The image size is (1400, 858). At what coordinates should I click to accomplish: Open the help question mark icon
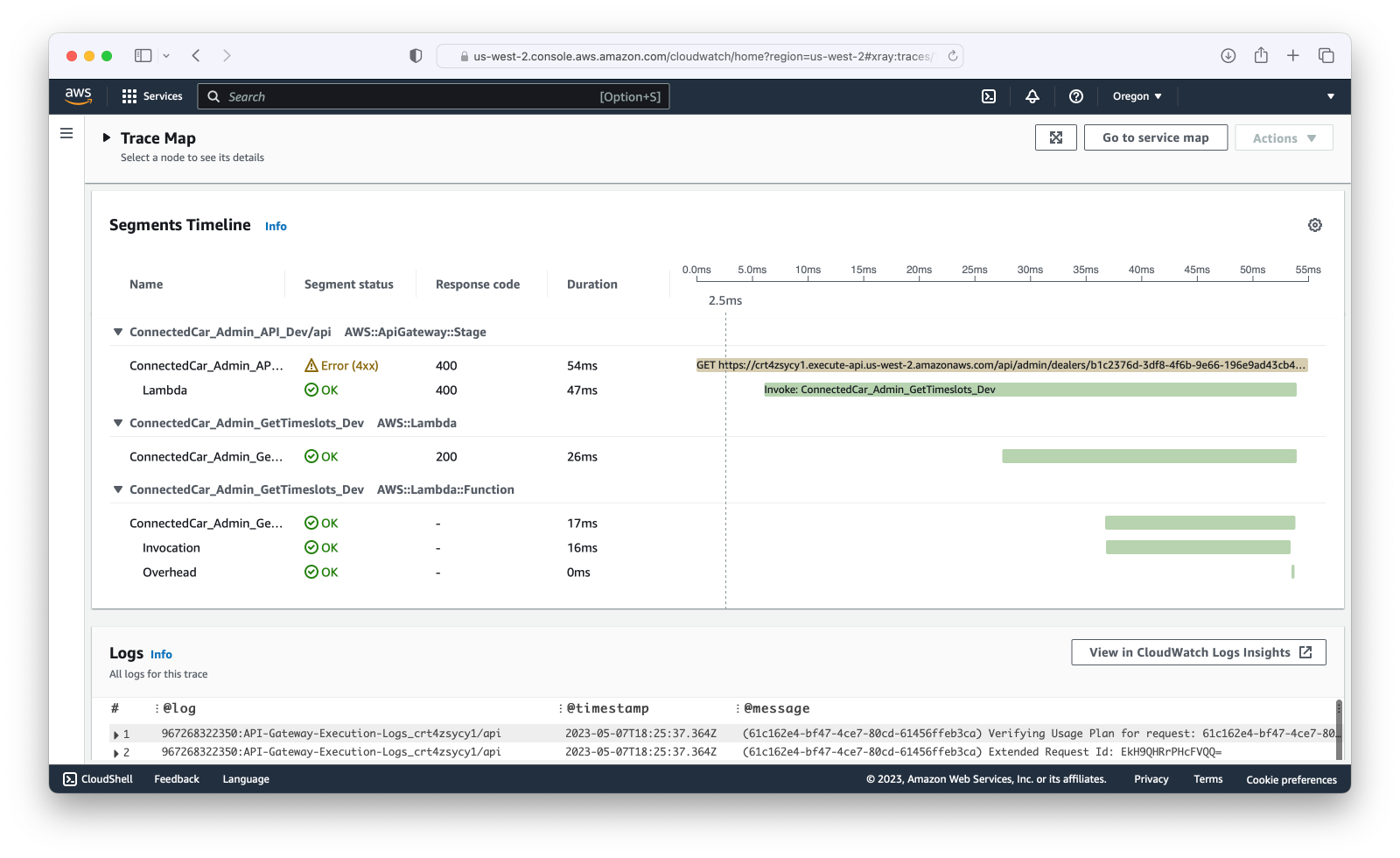(x=1076, y=96)
